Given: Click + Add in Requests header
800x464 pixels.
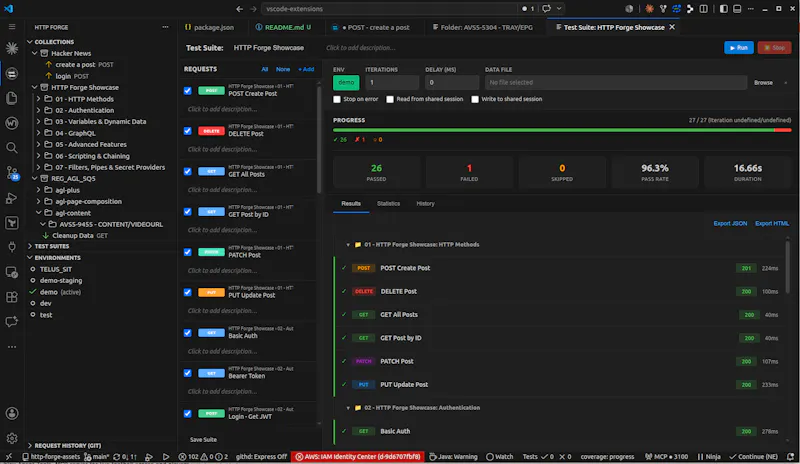Looking at the screenshot, I should [306, 69].
